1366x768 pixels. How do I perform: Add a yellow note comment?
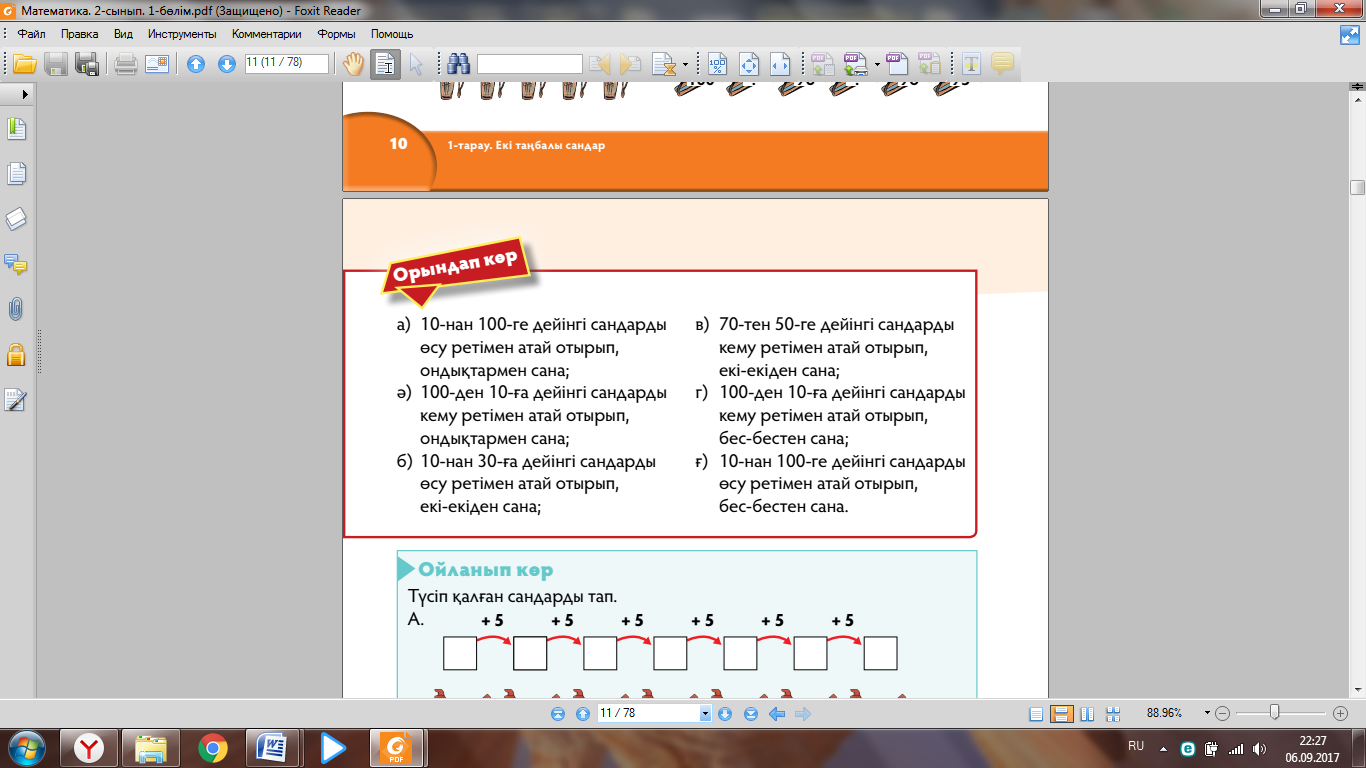point(1002,64)
